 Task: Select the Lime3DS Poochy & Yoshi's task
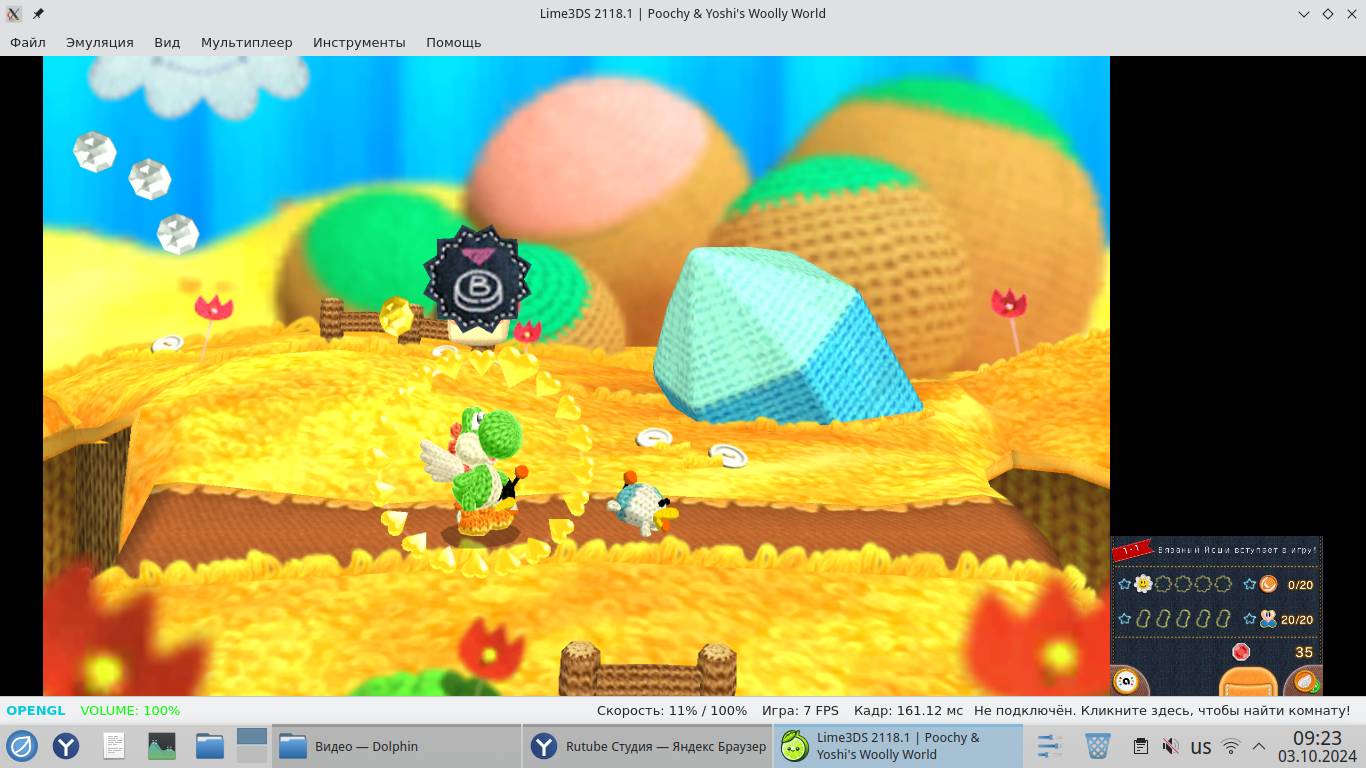[898, 746]
